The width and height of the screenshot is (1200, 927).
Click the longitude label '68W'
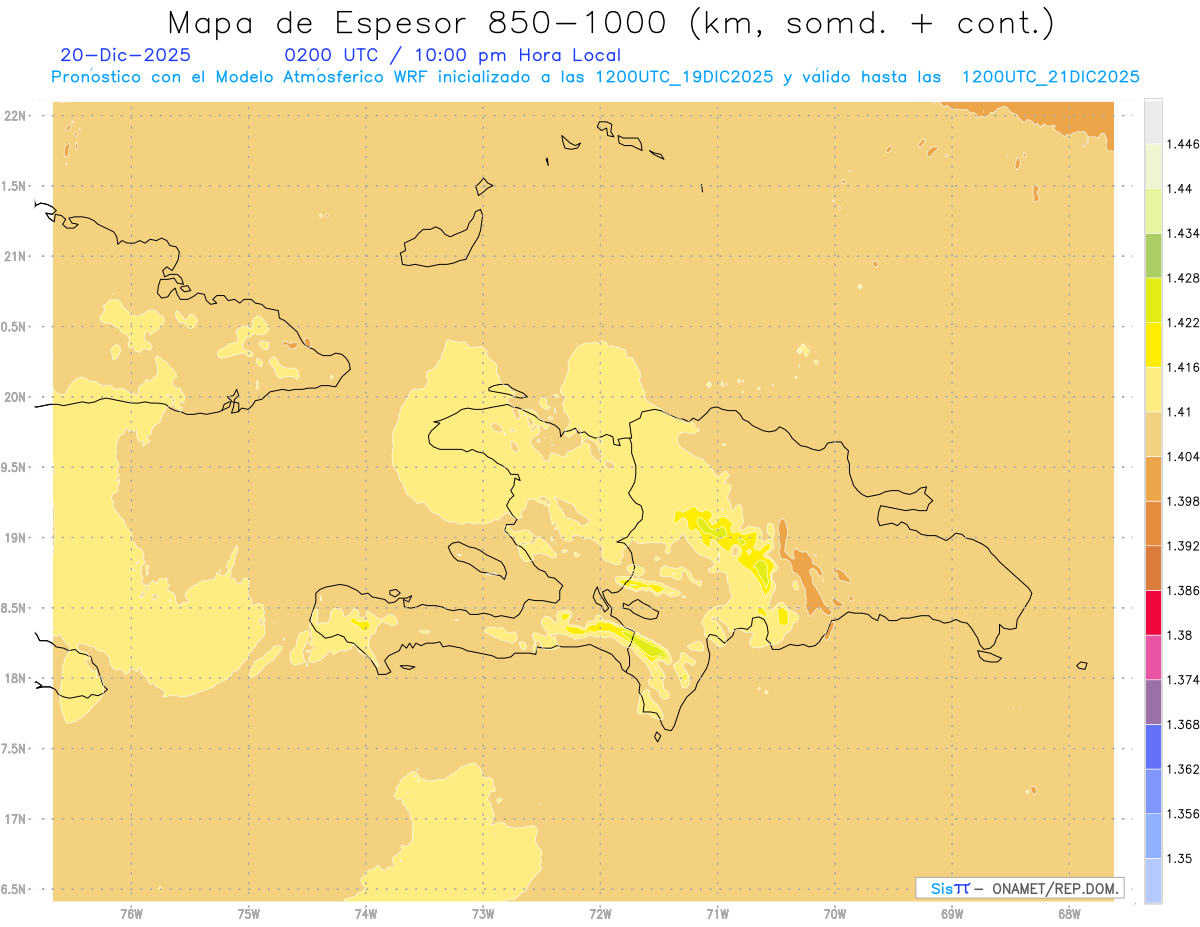[1069, 914]
